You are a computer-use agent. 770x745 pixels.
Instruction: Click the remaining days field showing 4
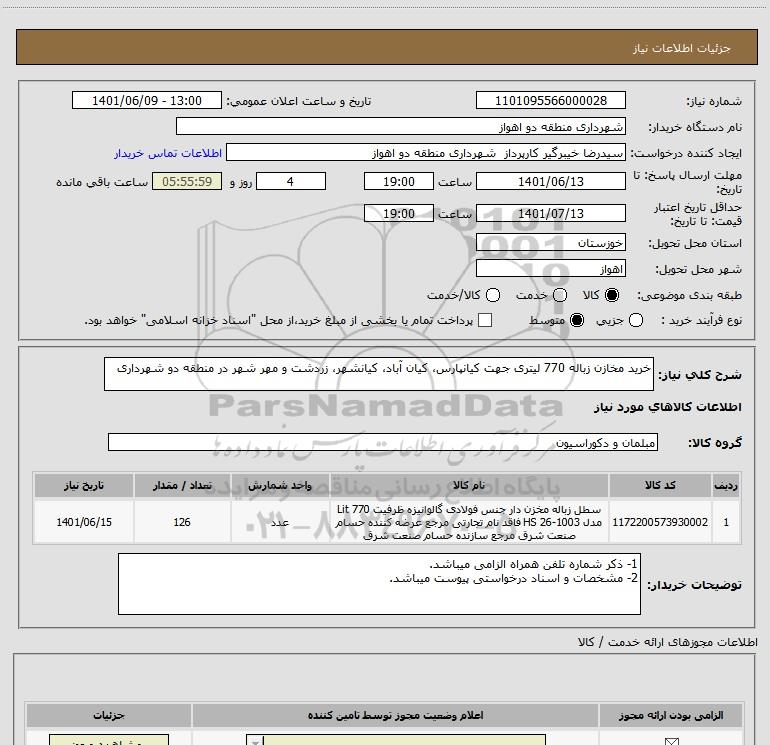tap(291, 181)
